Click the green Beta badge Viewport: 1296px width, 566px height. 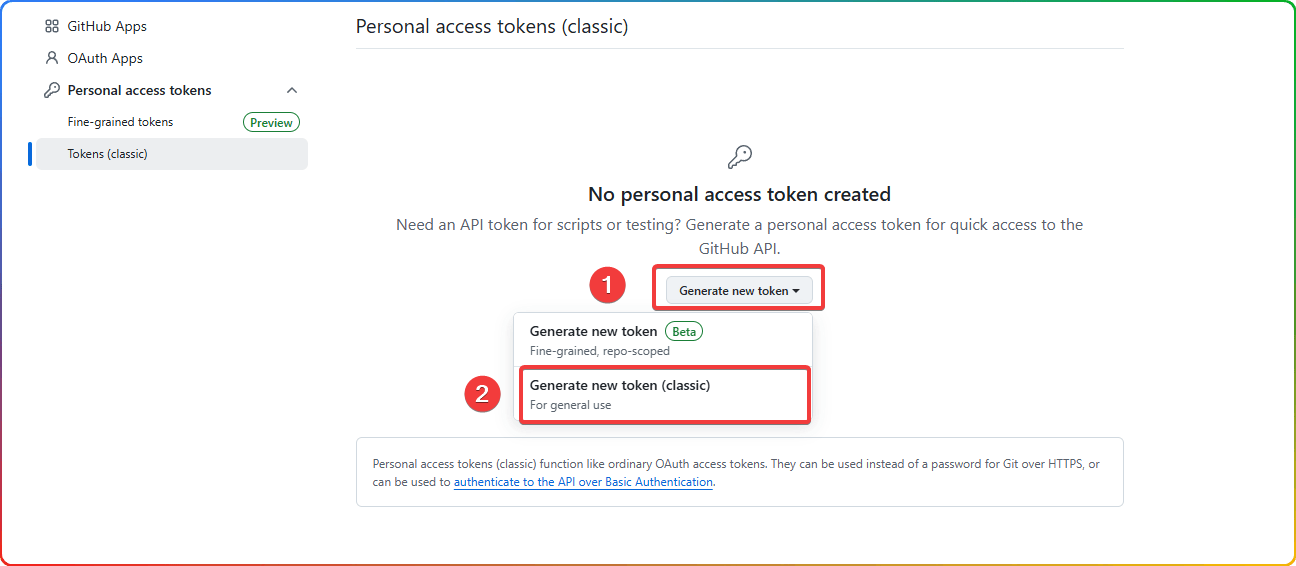click(x=684, y=331)
